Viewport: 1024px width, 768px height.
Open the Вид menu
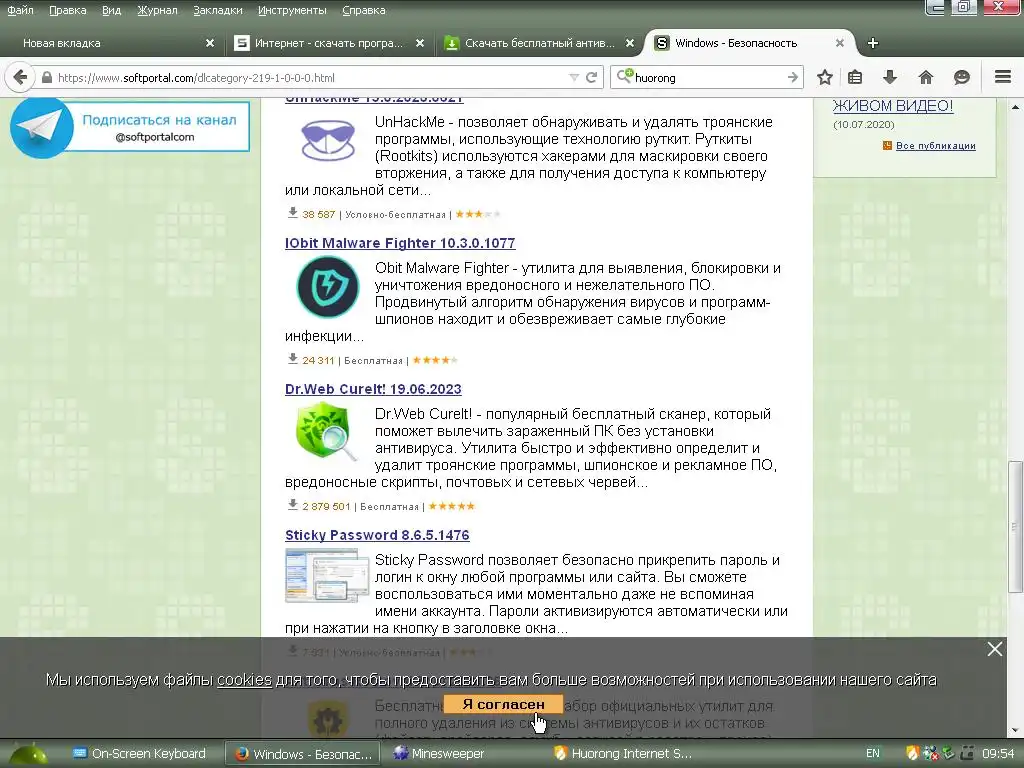[x=112, y=10]
